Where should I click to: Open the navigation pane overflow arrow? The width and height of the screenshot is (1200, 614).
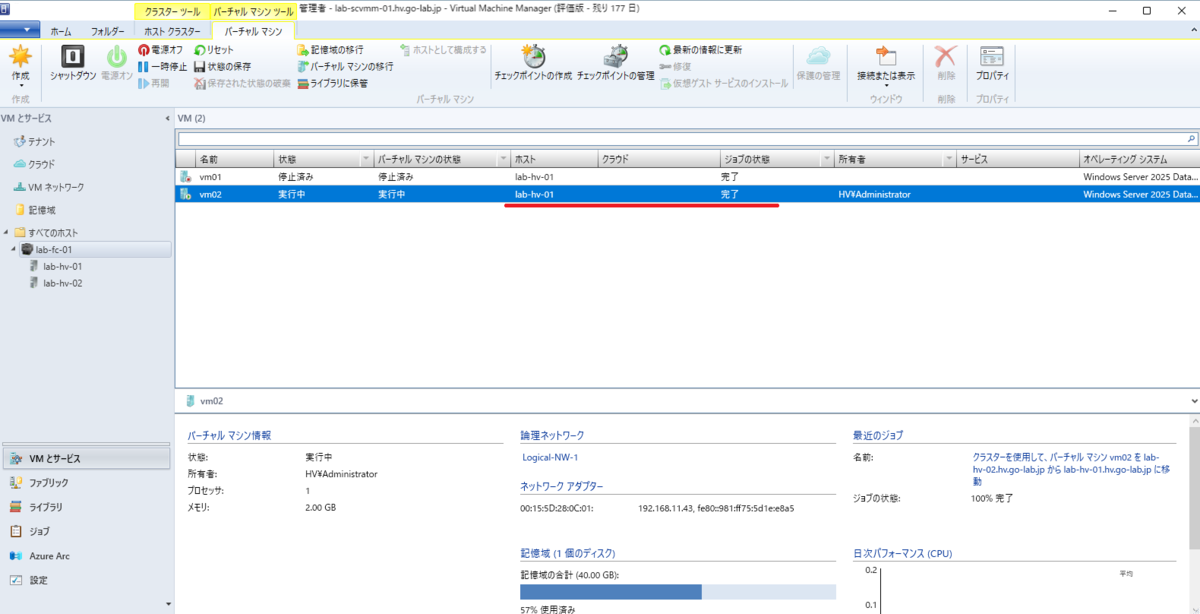(167, 604)
